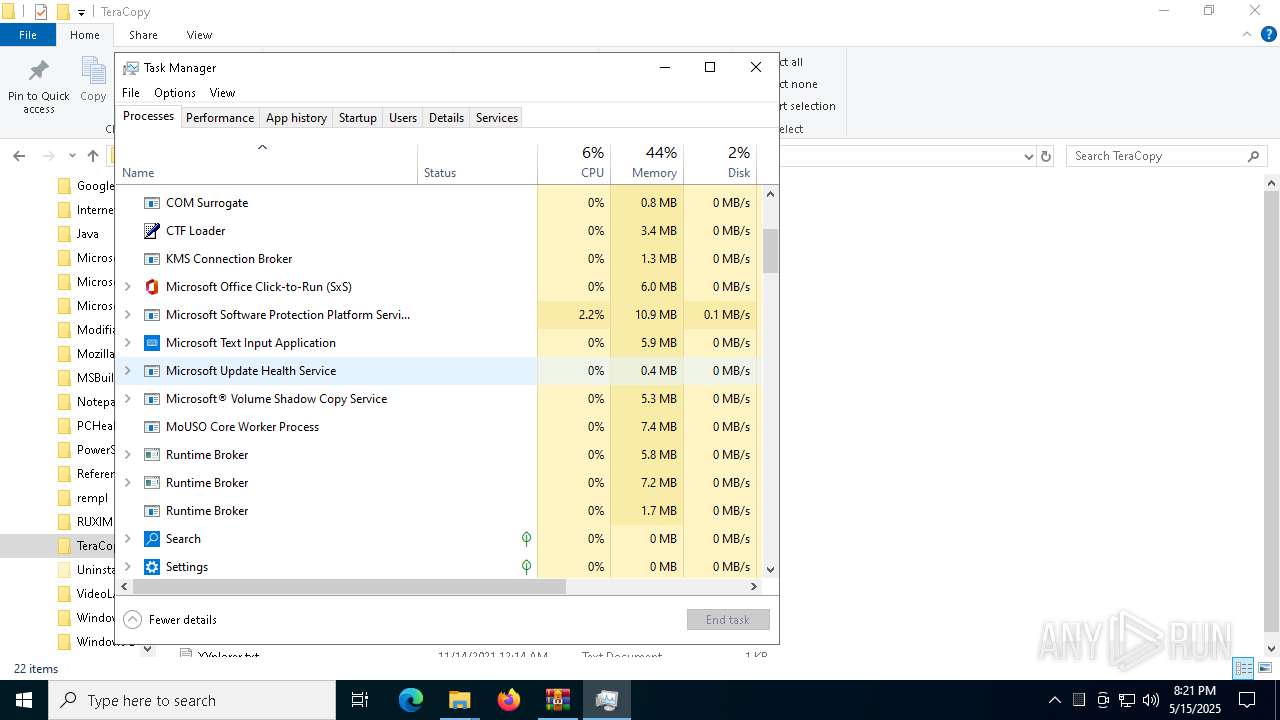
Task: Click the taskbar Type here to search box
Action: pos(192,700)
